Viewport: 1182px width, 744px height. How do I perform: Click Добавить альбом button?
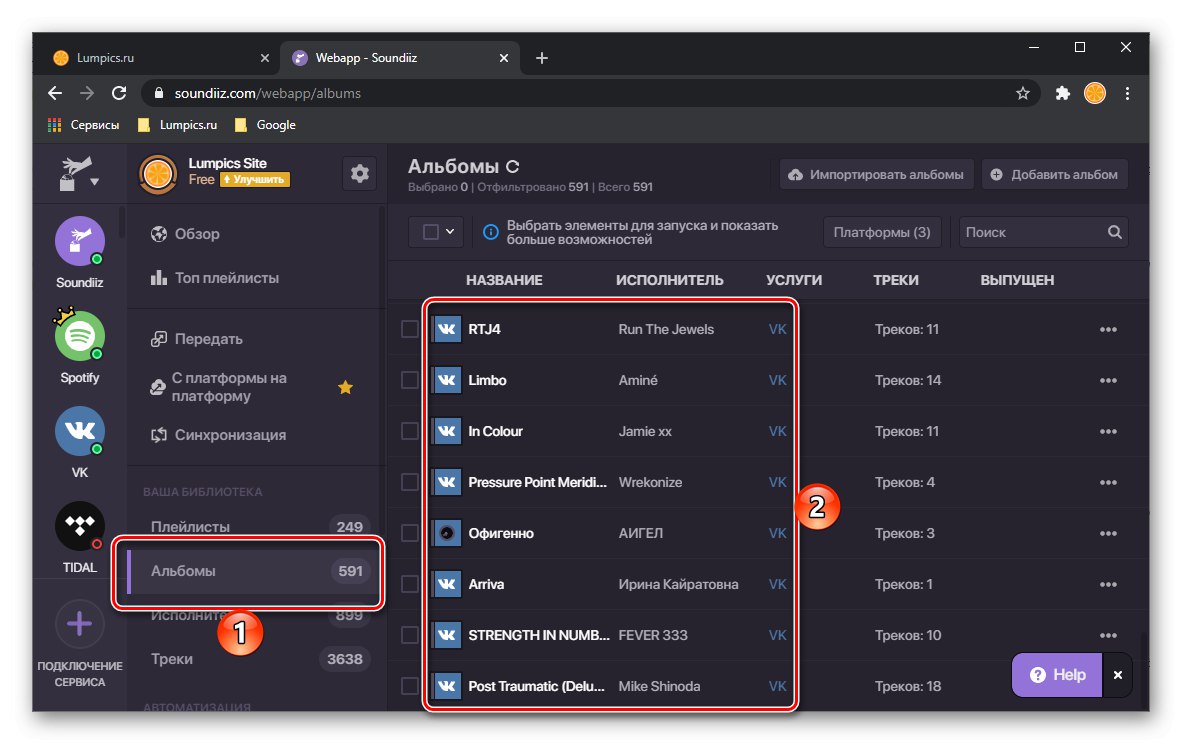1054,174
